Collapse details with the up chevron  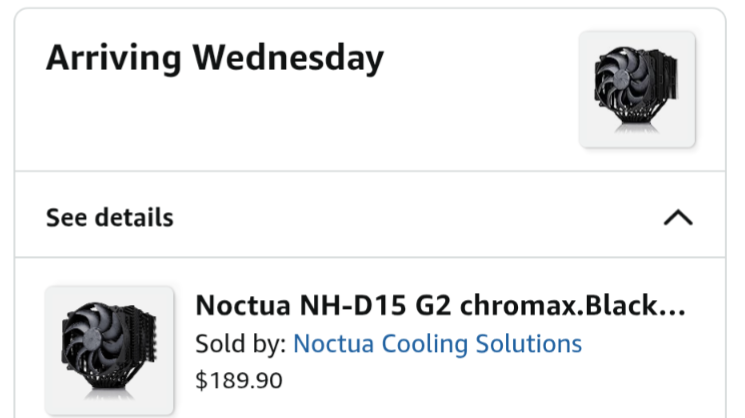[x=678, y=217]
